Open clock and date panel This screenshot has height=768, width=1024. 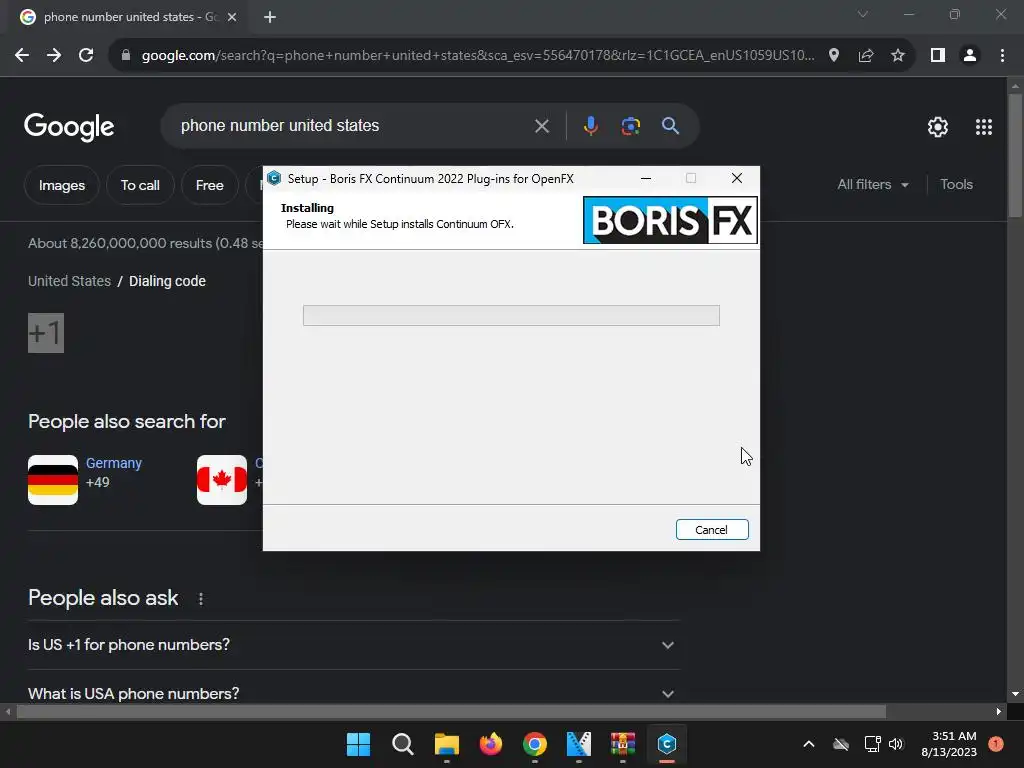click(949, 744)
